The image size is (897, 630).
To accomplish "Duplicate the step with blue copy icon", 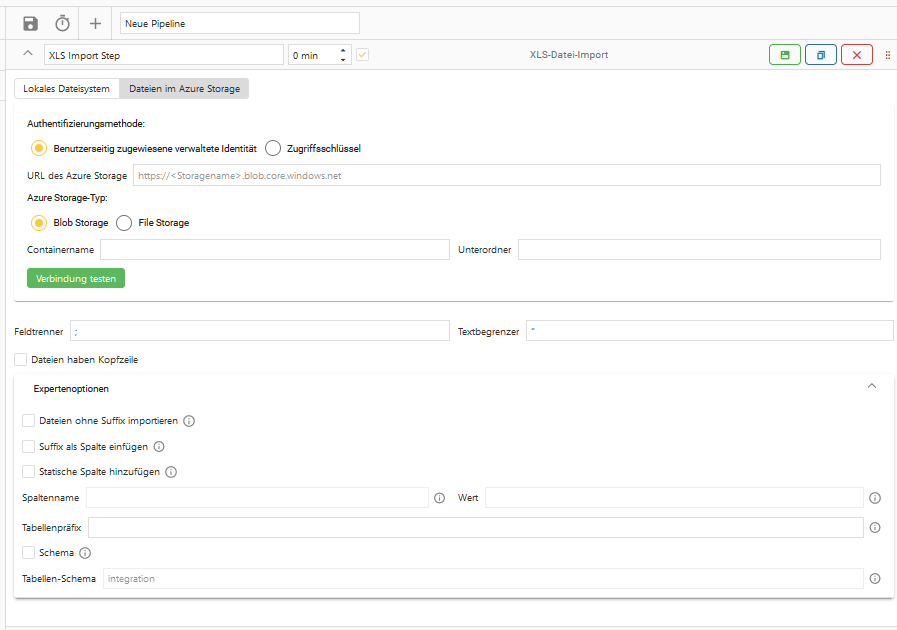I will point(821,55).
